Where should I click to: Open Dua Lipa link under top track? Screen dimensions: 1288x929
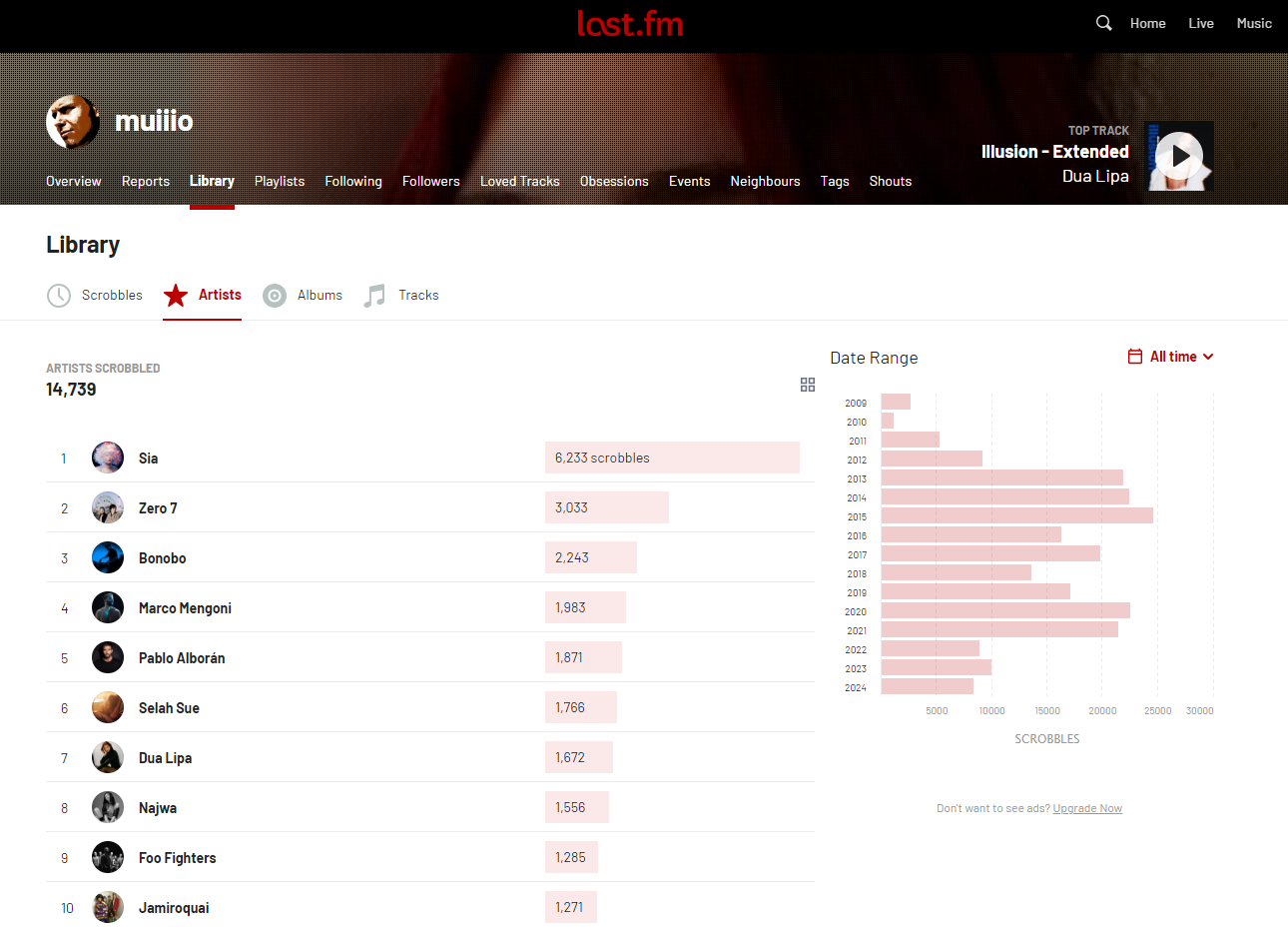tap(1095, 176)
